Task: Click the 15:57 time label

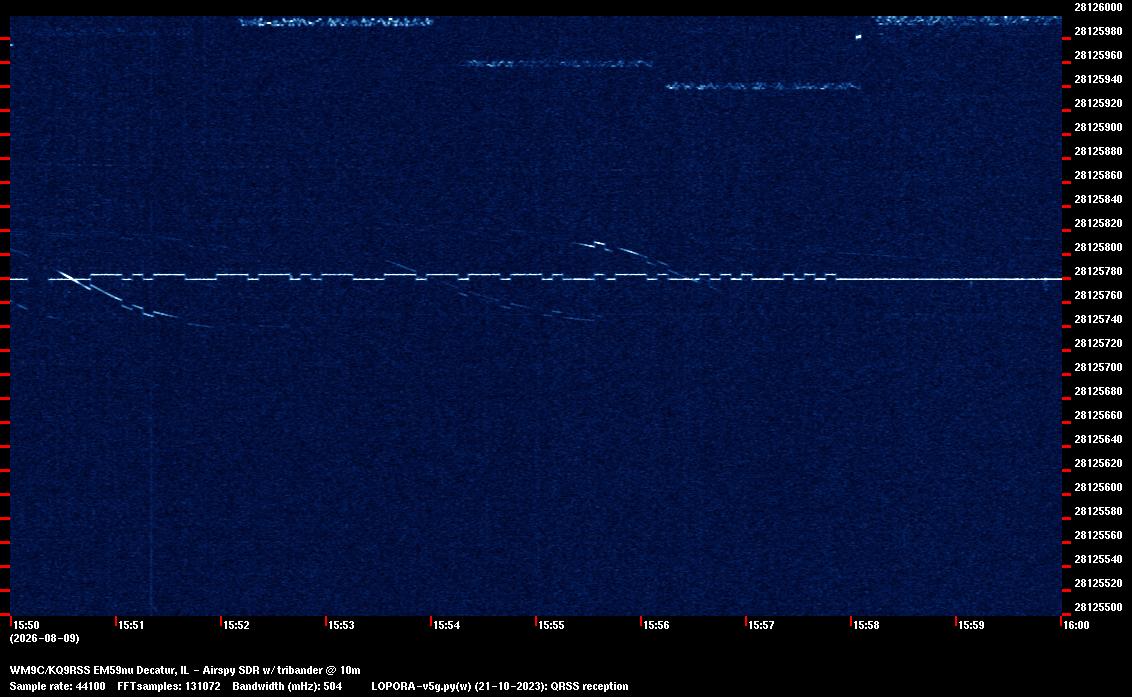Action: [761, 625]
